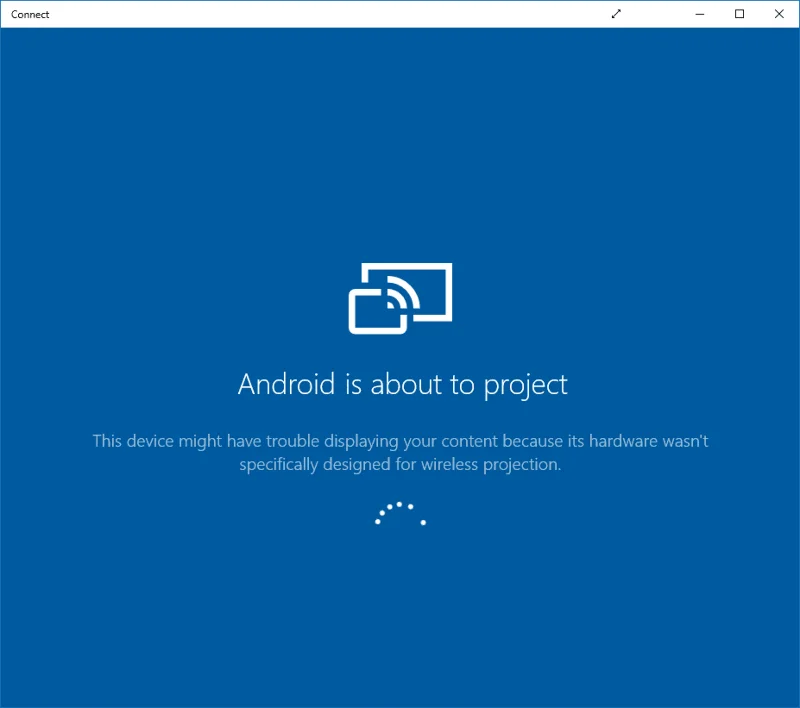
Task: Click the full-screen arrows icon in title bar
Action: point(616,14)
